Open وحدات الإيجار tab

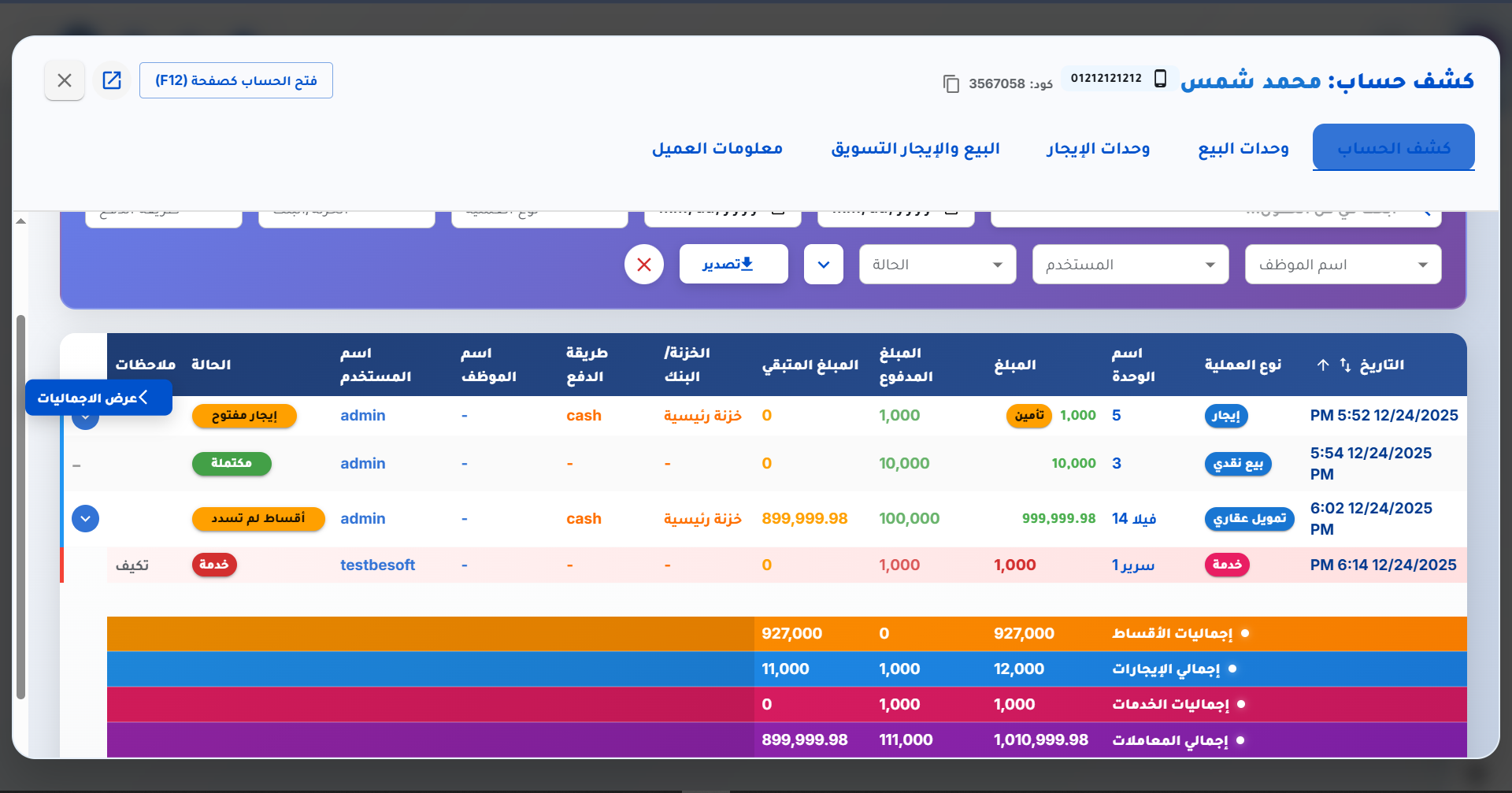click(1099, 148)
